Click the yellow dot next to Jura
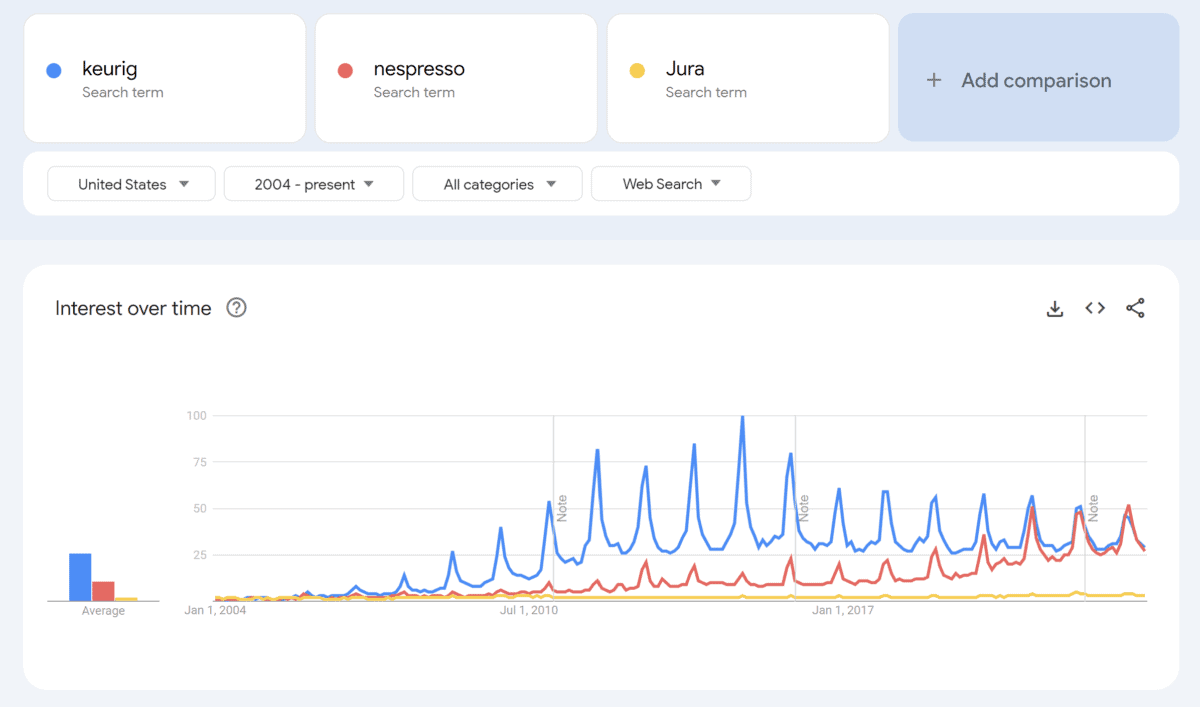Screen dimensions: 1200x707 (x=637, y=69)
